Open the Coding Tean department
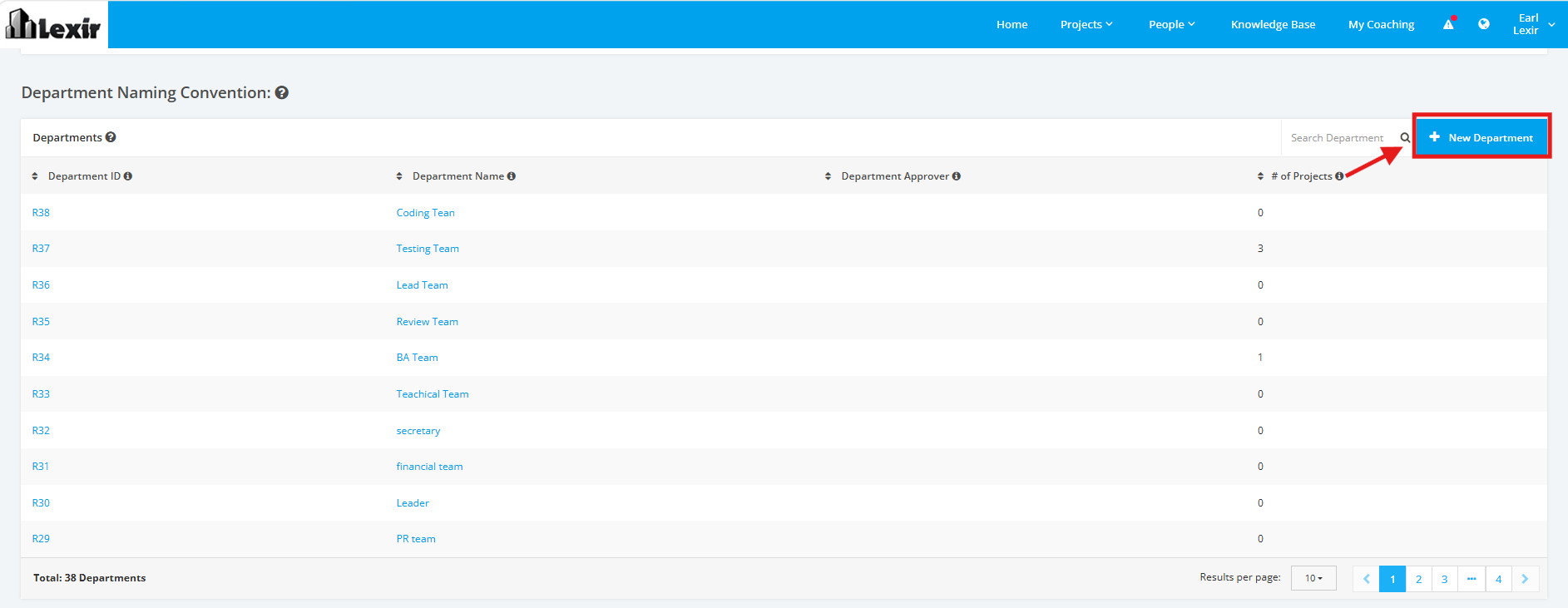This screenshot has width=1568, height=608. click(425, 213)
